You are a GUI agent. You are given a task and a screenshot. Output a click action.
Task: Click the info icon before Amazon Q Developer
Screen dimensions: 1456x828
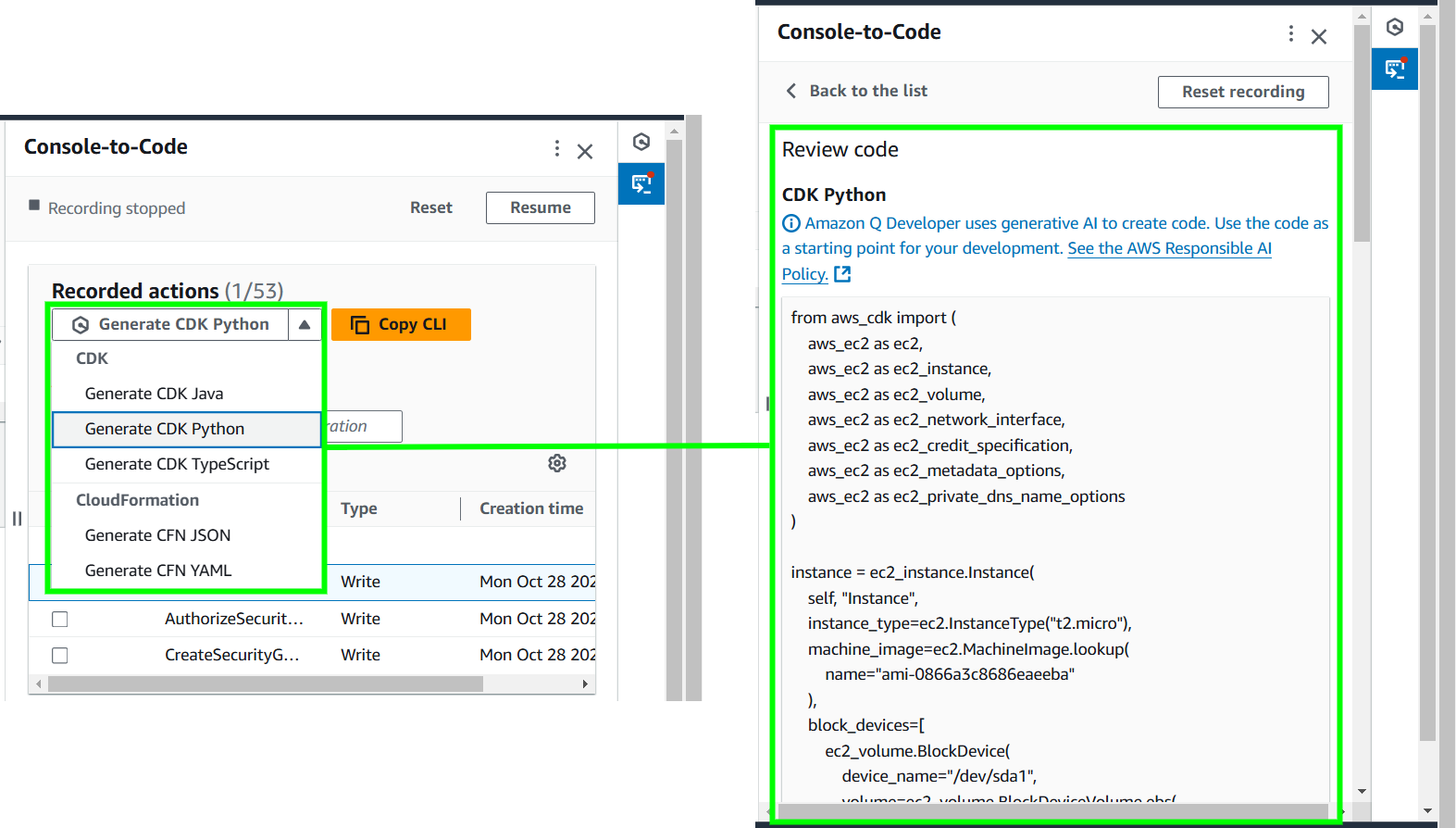[791, 223]
